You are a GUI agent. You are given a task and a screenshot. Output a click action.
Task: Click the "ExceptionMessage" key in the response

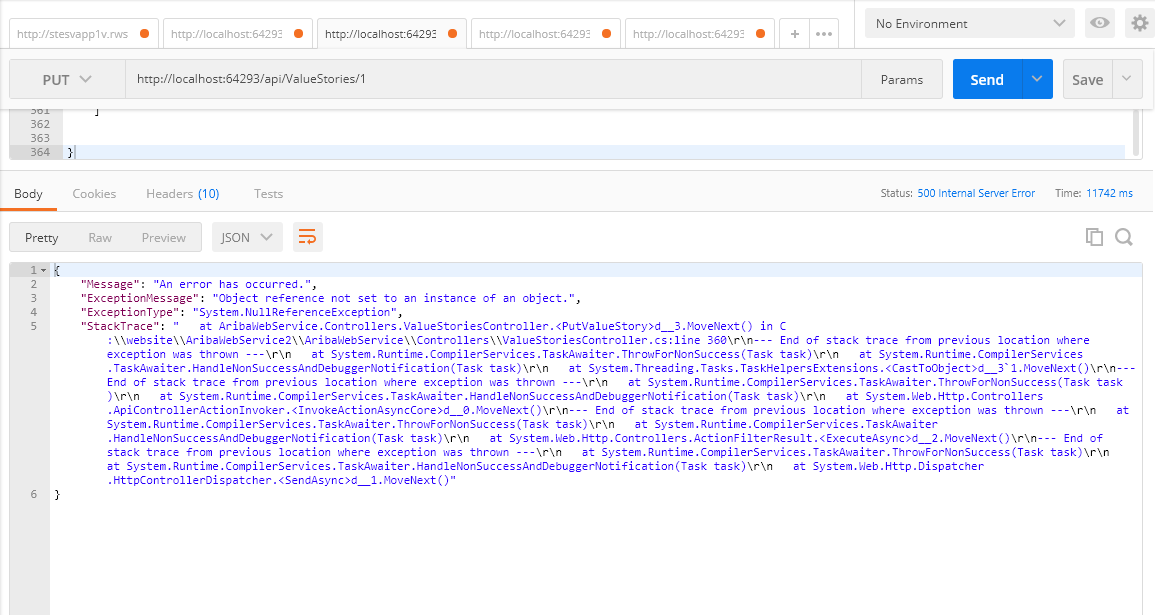pyautogui.click(x=140, y=298)
